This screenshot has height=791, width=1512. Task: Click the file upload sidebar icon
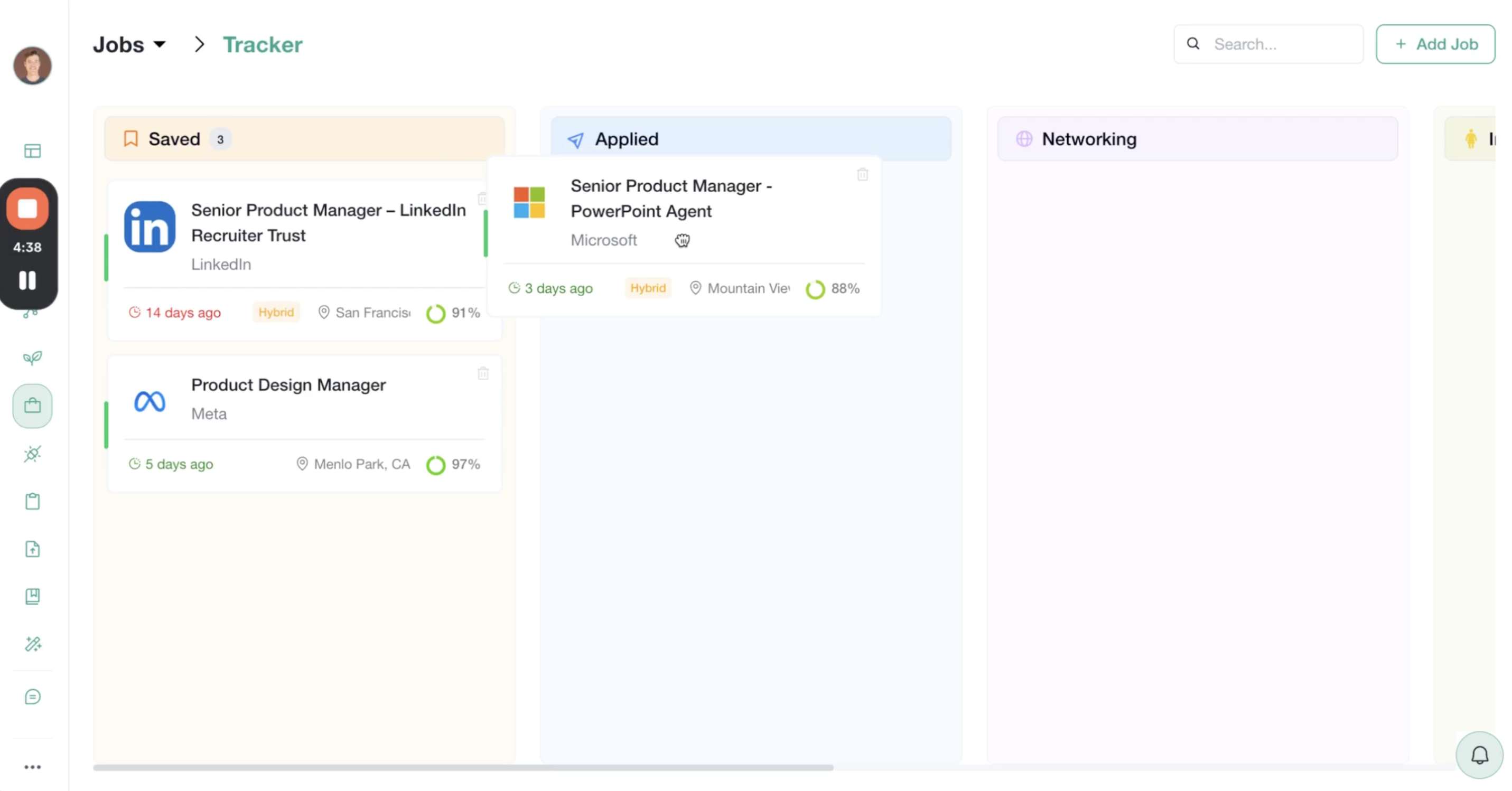[x=32, y=549]
